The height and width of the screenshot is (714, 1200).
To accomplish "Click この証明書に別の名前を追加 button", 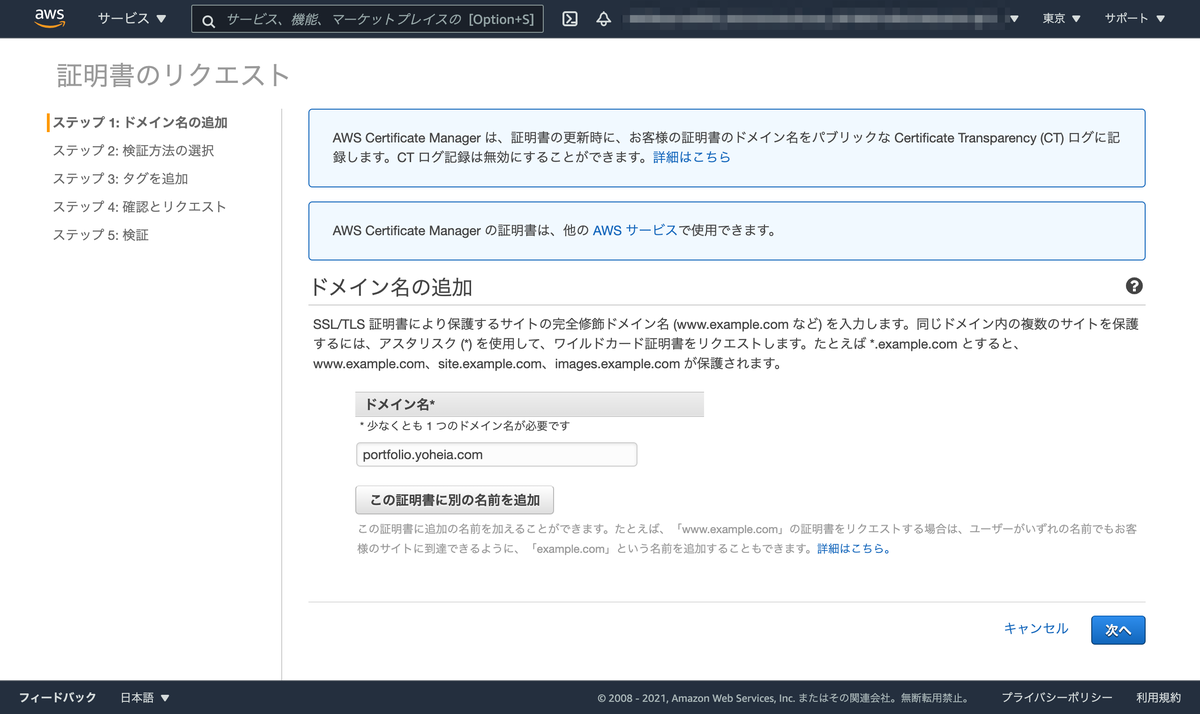I will [455, 500].
